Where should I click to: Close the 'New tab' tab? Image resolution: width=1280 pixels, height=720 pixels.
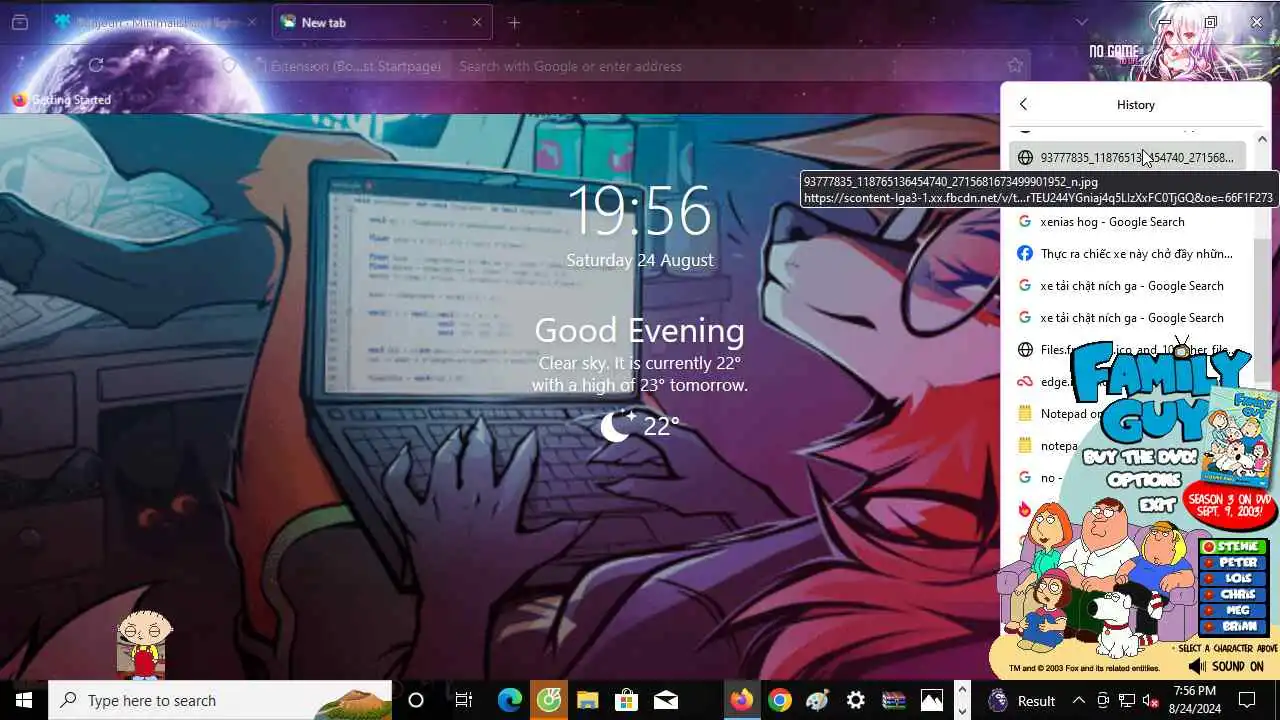(477, 22)
